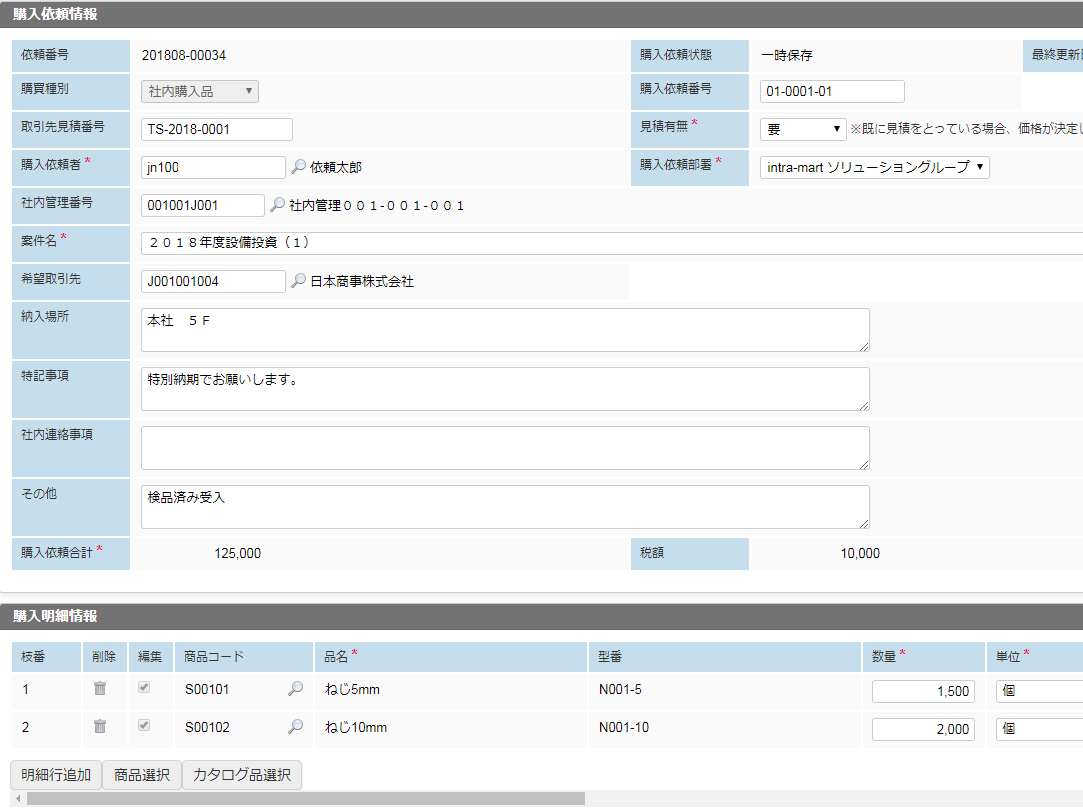The height and width of the screenshot is (812, 1083).
Task: Open supplier lookup next to 希望取引先 field
Action: pos(298,282)
